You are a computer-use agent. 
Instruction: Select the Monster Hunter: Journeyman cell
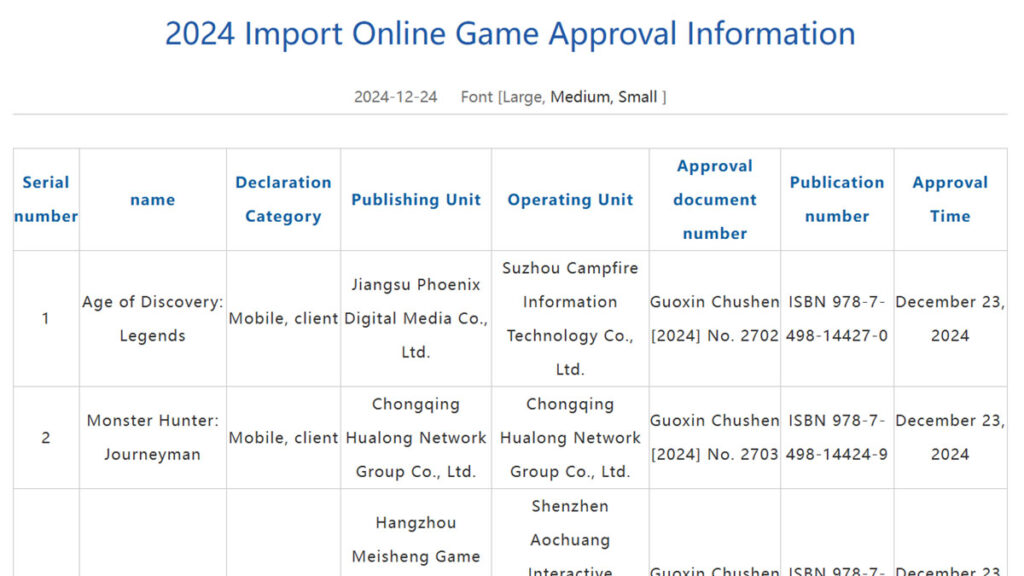tap(152, 437)
